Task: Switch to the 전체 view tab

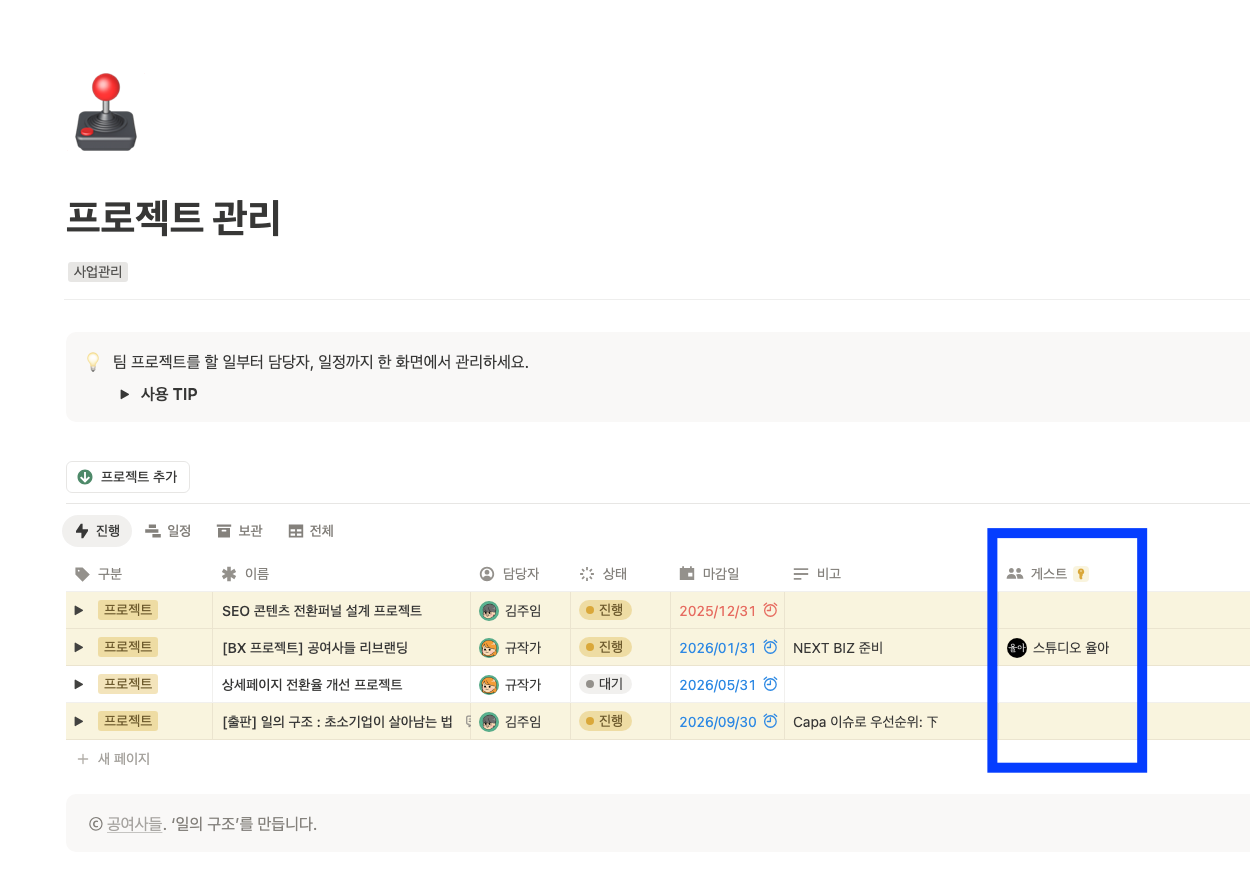Action: click(x=311, y=530)
